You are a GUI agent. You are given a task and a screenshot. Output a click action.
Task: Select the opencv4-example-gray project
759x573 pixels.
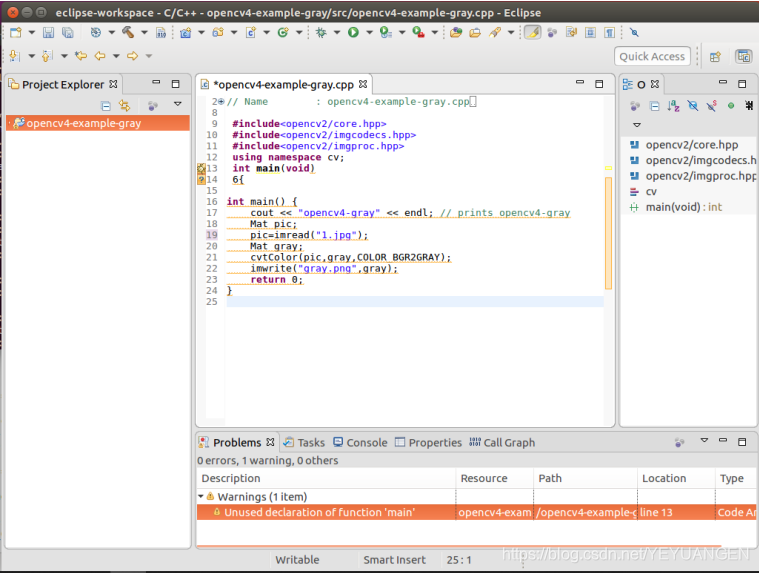coord(83,124)
